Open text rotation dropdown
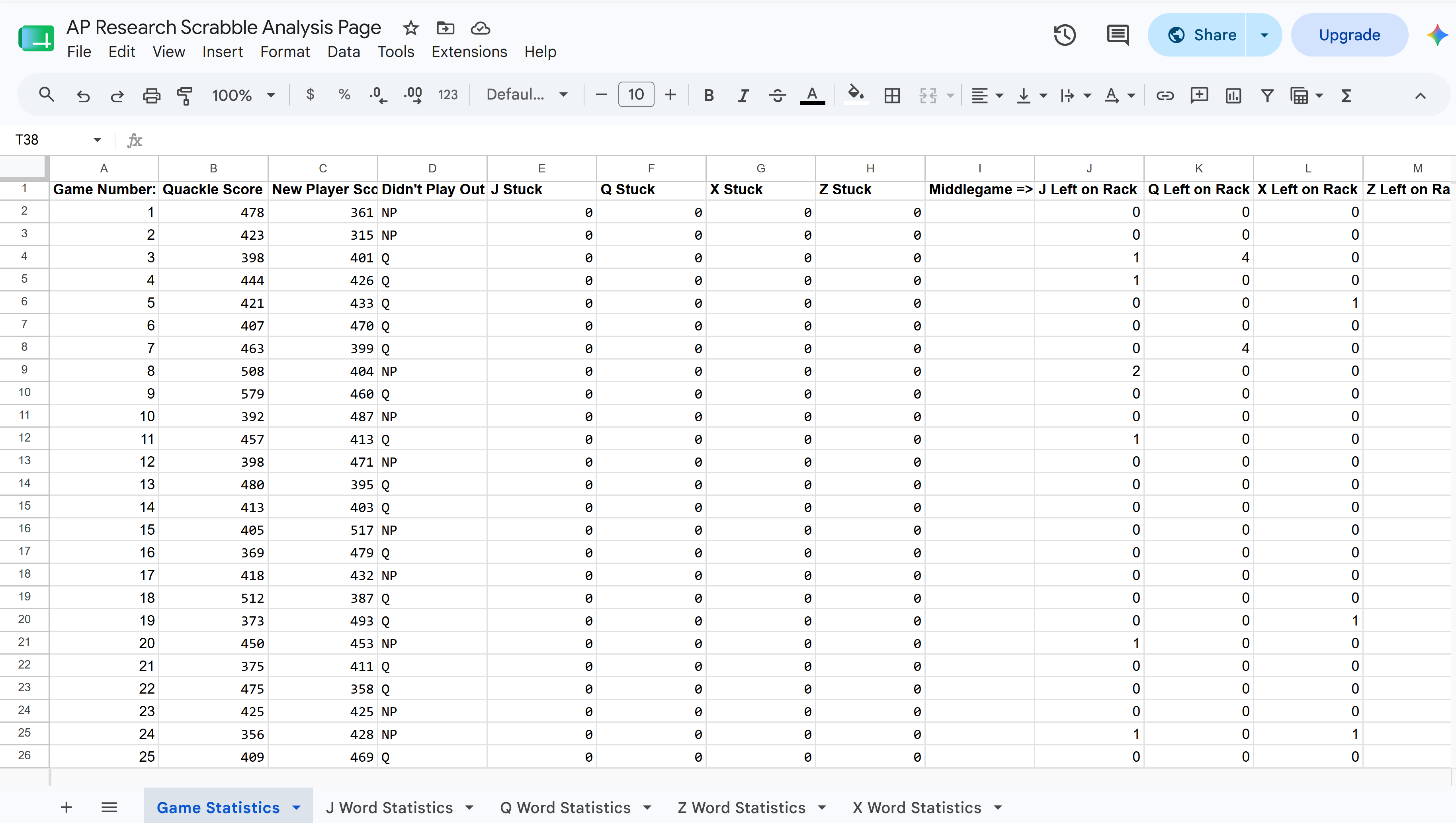1456x823 pixels. pyautogui.click(x=1119, y=95)
